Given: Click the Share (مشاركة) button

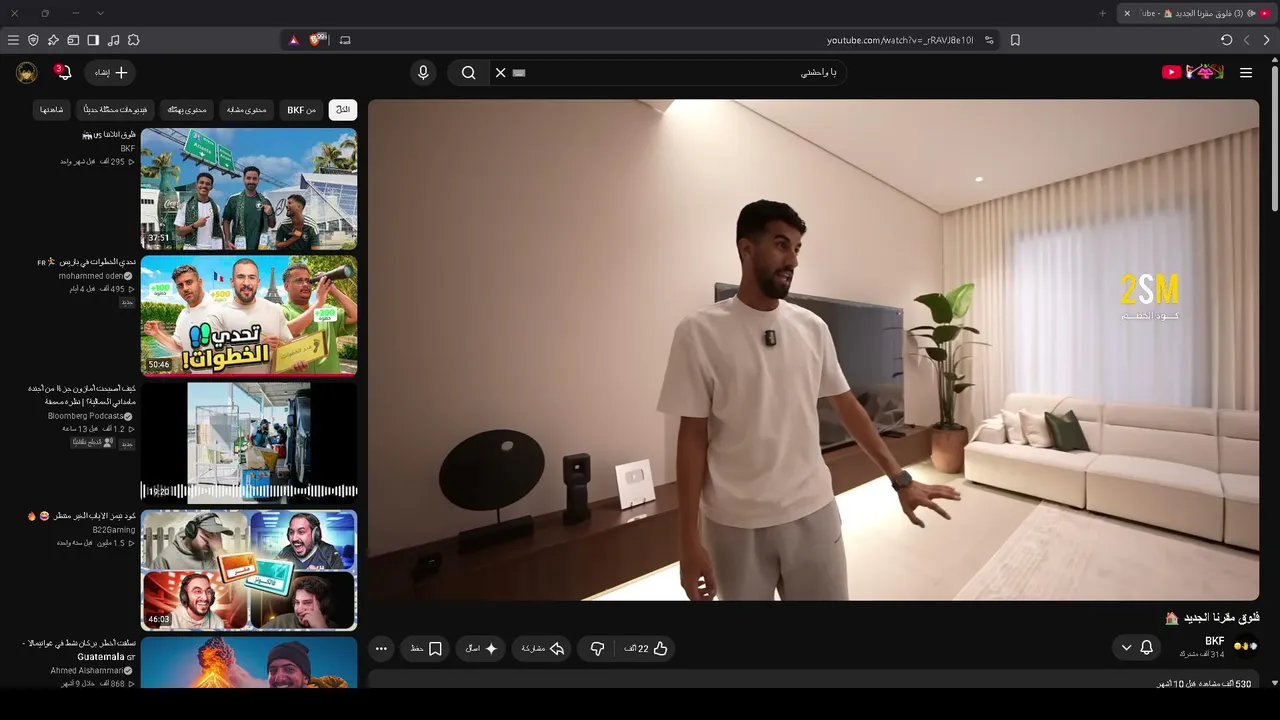Looking at the screenshot, I should click(x=543, y=648).
